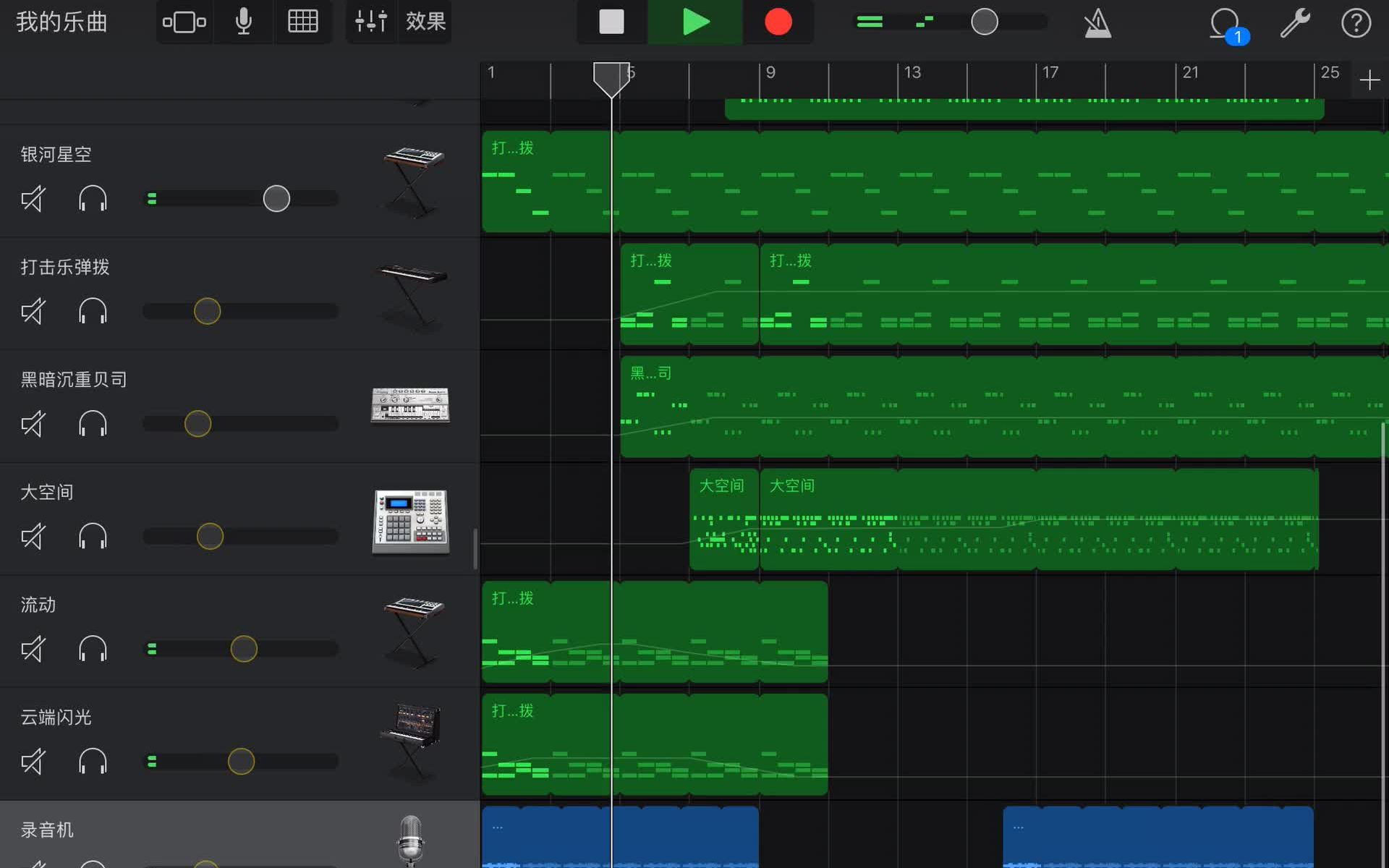Open the 黑暗沉重贝司 bass machine icon

coord(410,405)
